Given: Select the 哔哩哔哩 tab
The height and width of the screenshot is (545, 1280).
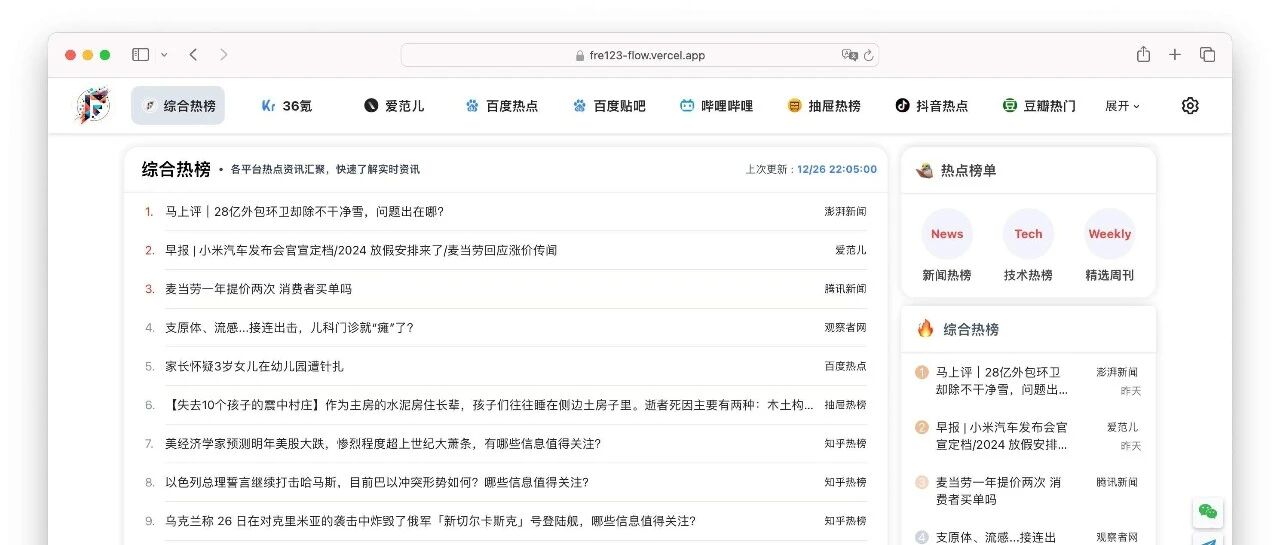Looking at the screenshot, I should (x=716, y=106).
